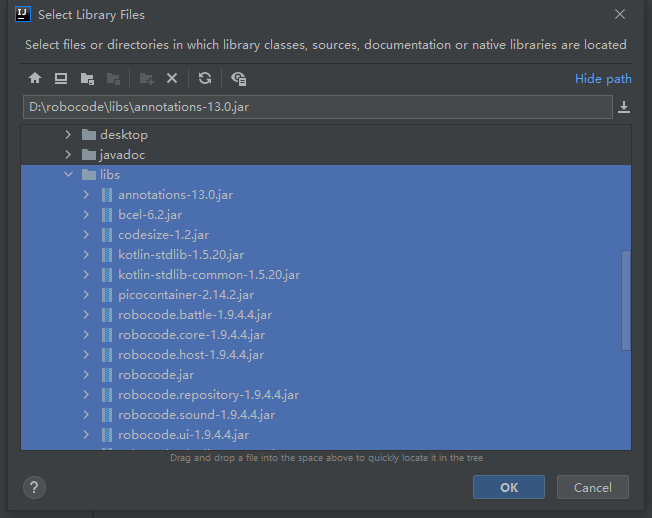Expand bcel-6.2.jar contents
The width and height of the screenshot is (652, 518).
click(86, 215)
